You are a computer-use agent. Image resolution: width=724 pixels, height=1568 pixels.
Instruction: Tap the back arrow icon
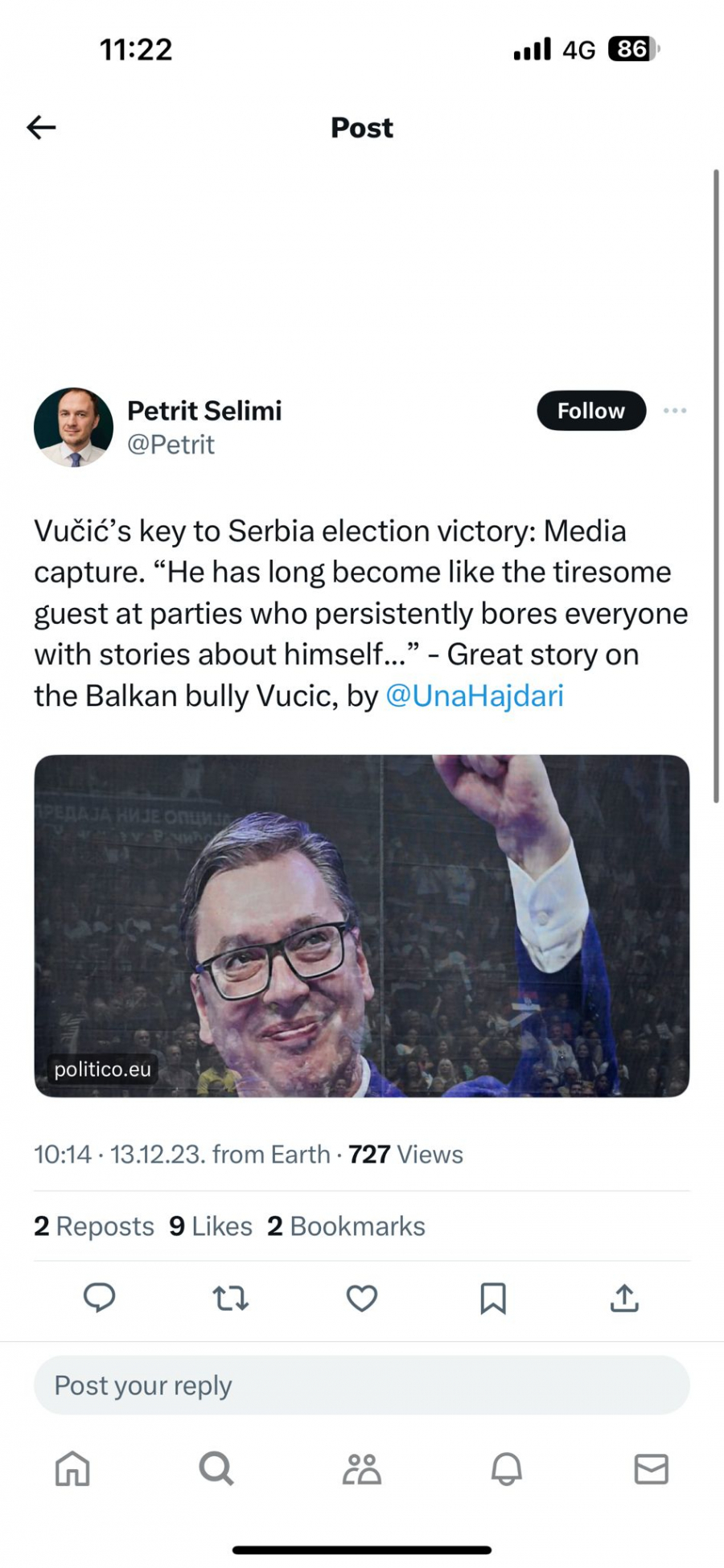(41, 127)
